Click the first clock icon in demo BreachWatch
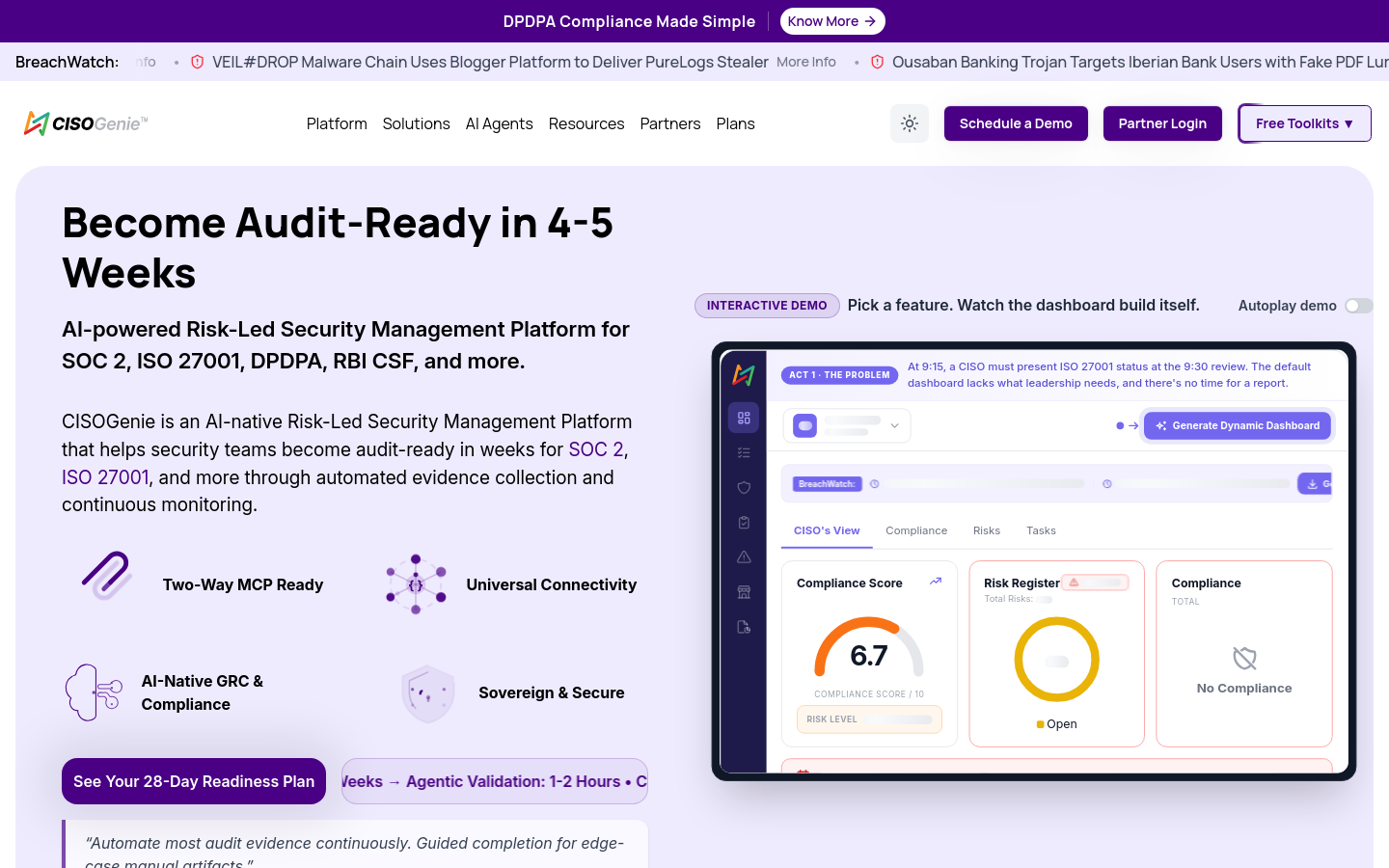The image size is (1389, 868). pos(875,484)
